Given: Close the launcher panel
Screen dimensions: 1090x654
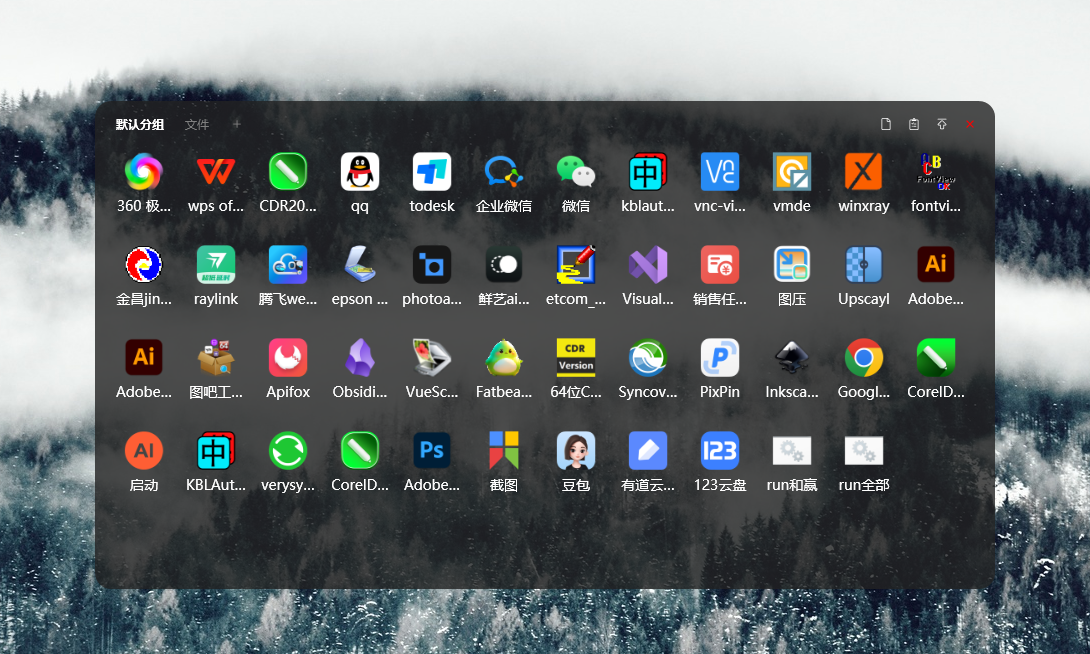Looking at the screenshot, I should tap(970, 124).
